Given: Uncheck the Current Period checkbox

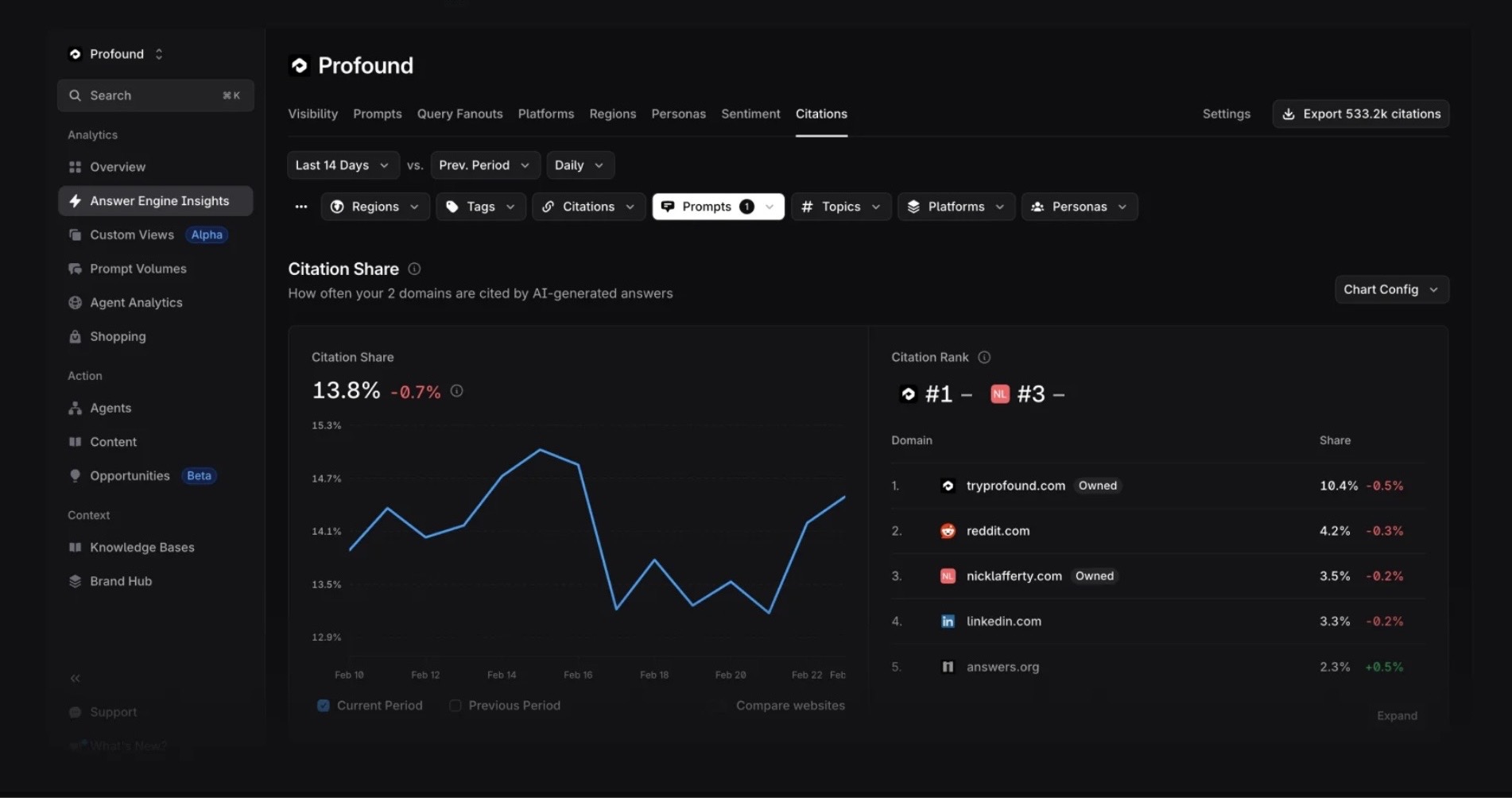Looking at the screenshot, I should tap(323, 705).
